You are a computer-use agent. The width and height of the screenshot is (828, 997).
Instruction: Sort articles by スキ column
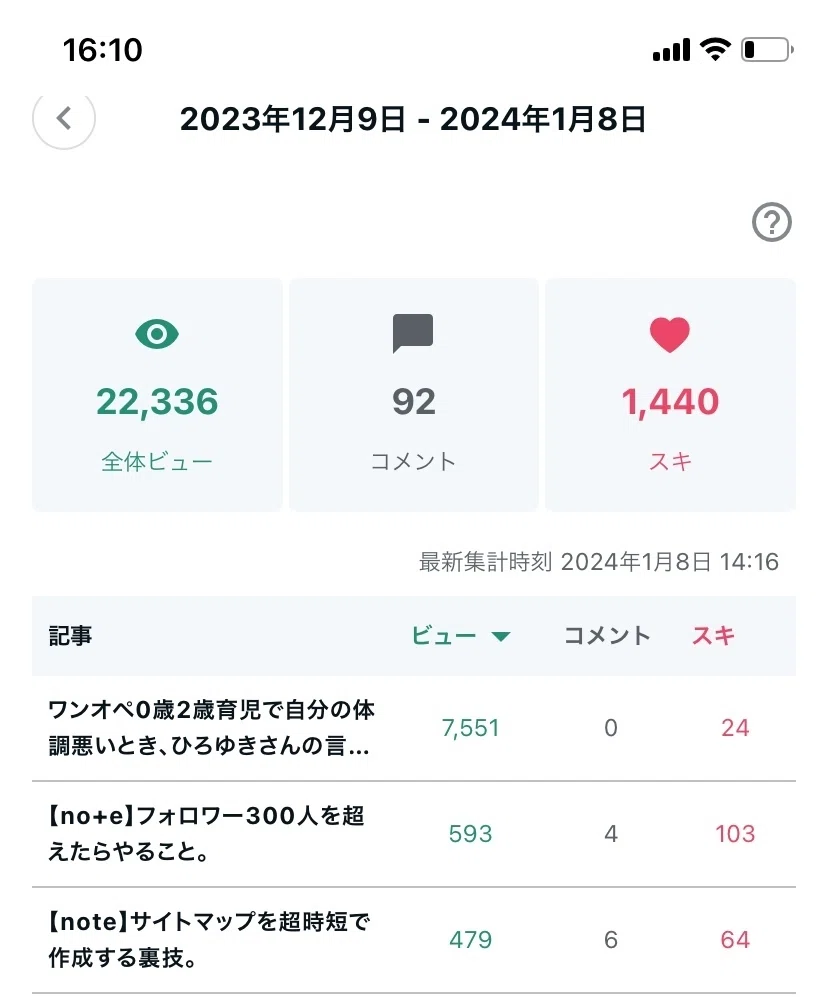click(714, 635)
